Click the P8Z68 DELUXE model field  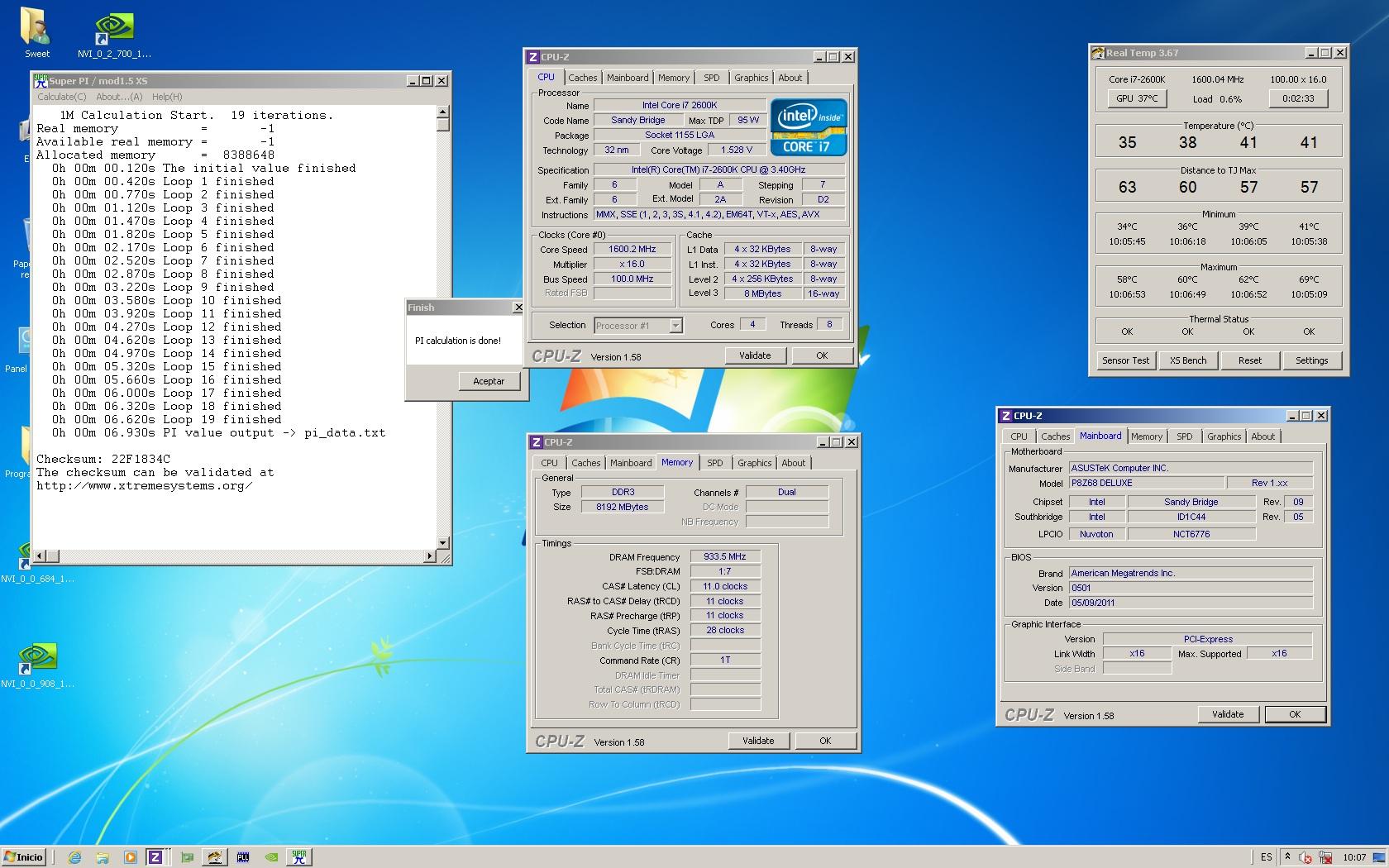pyautogui.click(x=1146, y=484)
